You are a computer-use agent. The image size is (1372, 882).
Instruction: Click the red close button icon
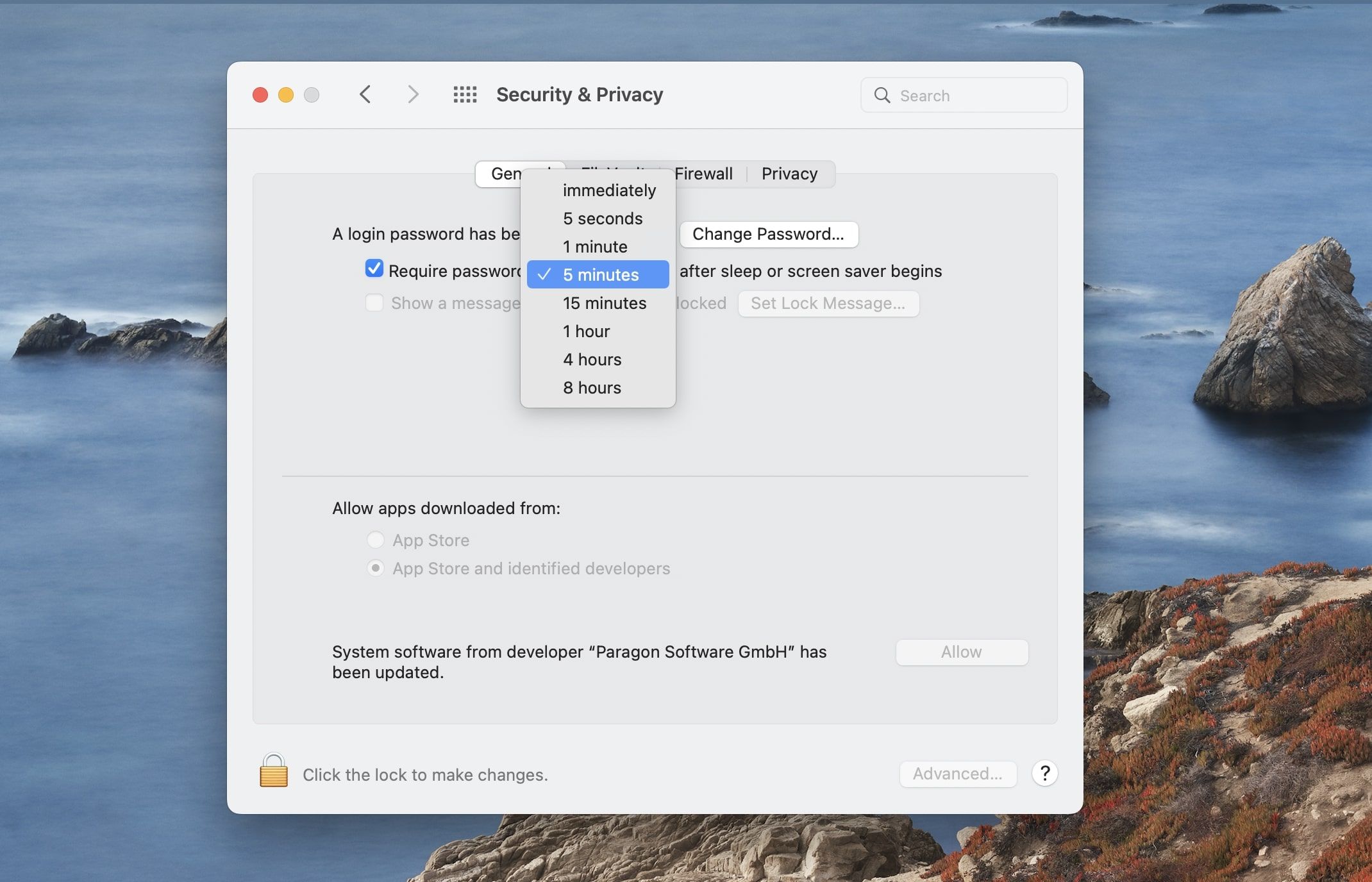point(259,92)
